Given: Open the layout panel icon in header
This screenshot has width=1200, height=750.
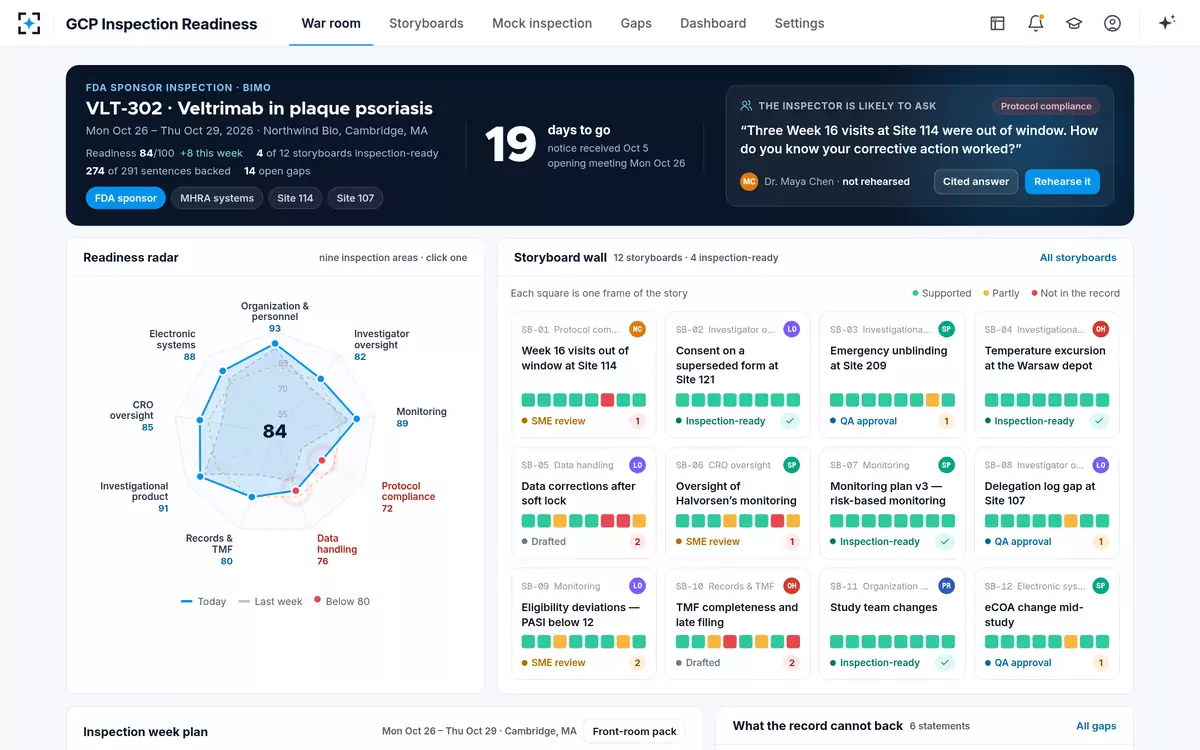Looking at the screenshot, I should [x=997, y=23].
